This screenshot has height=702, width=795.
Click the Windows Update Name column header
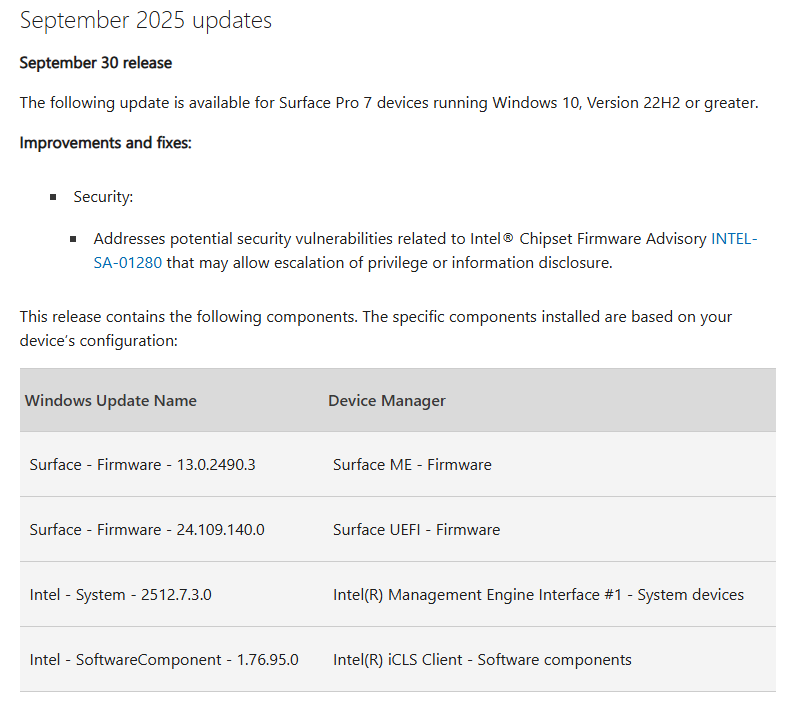111,401
